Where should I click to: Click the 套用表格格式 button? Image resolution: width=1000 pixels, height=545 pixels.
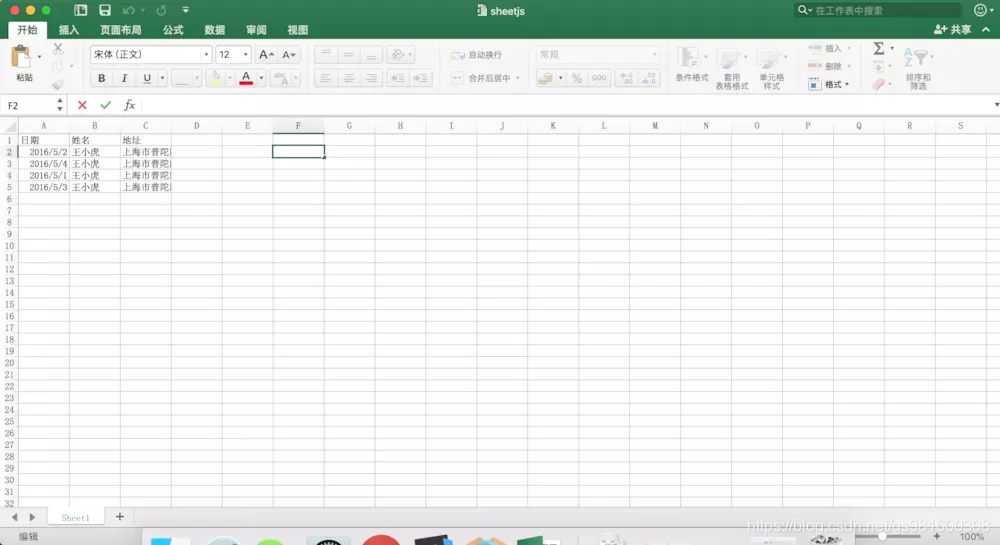732,69
